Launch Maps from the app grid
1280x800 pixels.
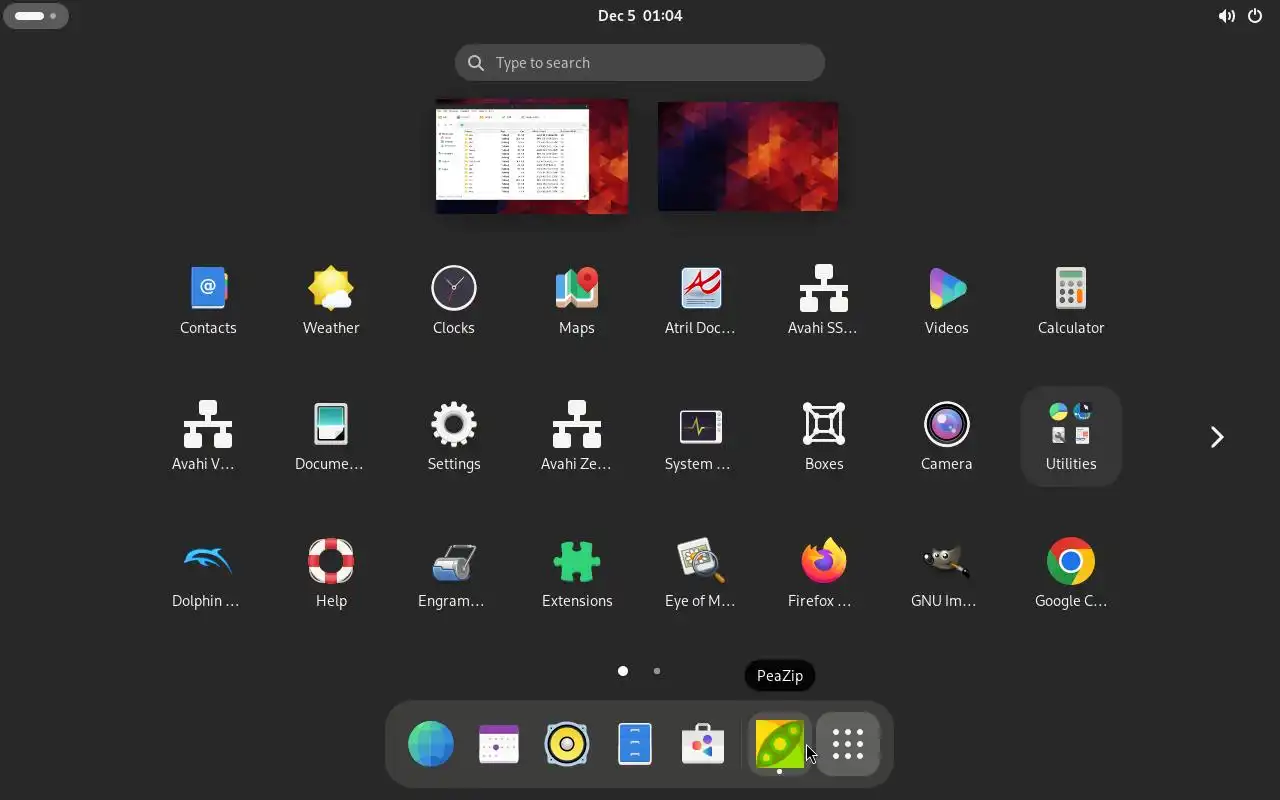pos(577,300)
